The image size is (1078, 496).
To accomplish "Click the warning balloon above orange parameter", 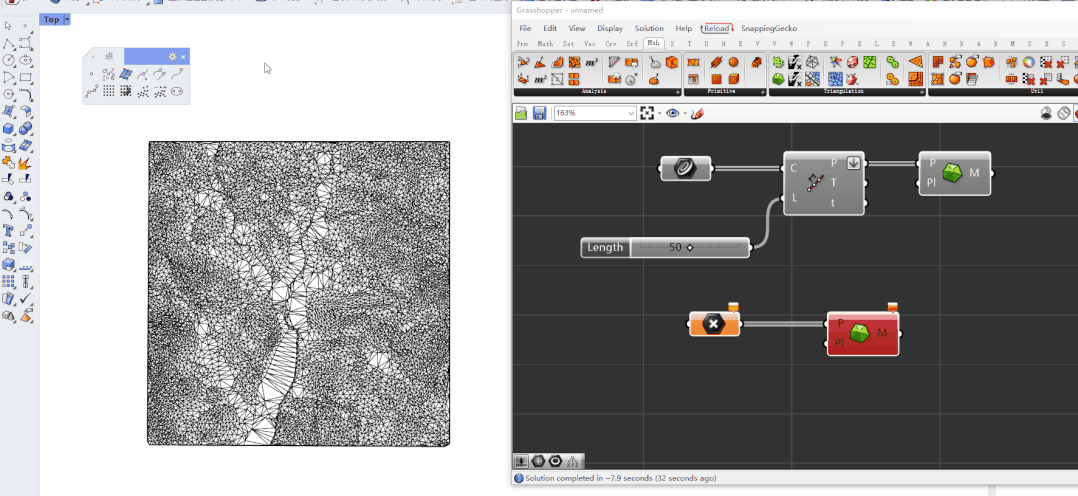I will 733,306.
